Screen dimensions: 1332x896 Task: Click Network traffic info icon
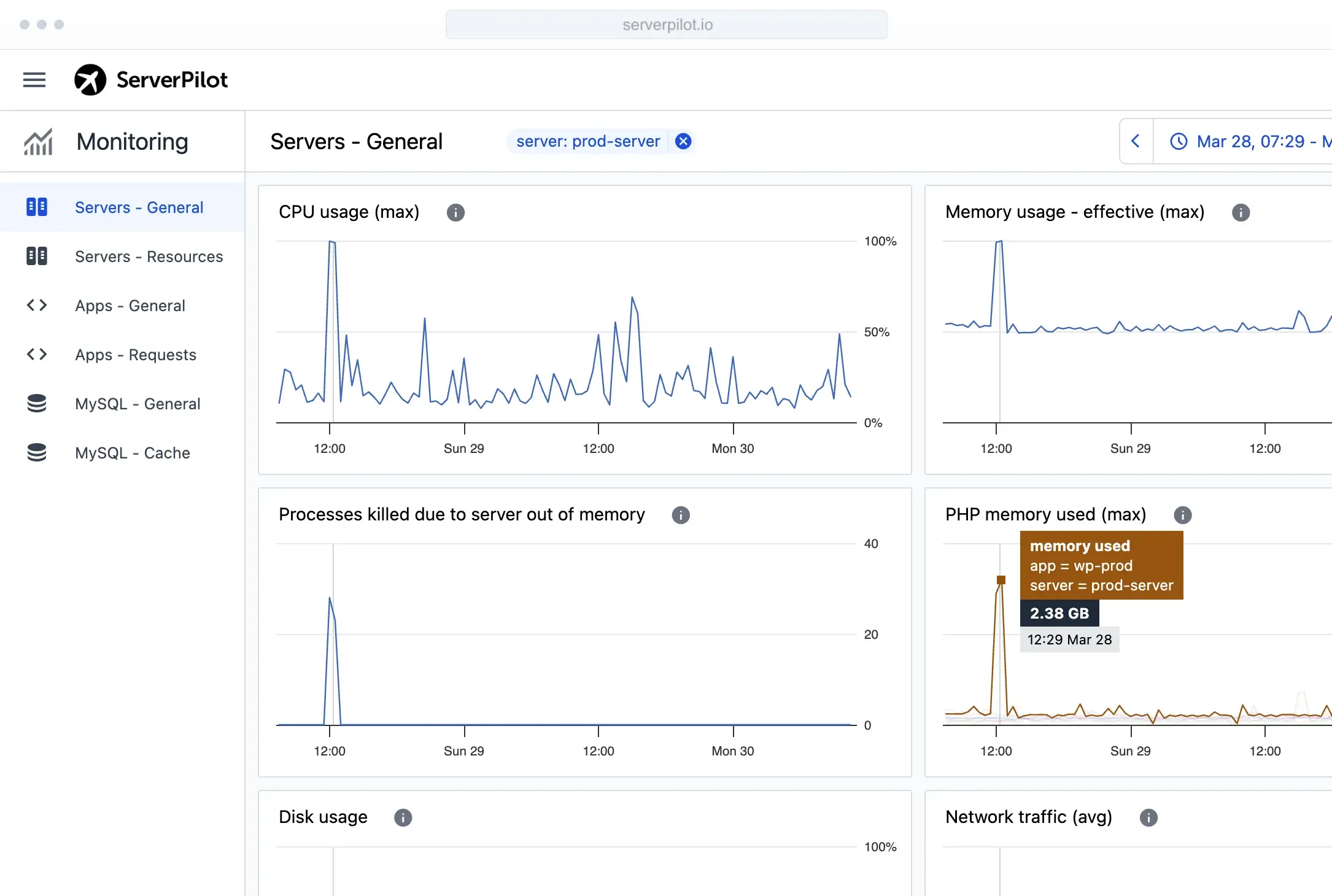point(1148,817)
